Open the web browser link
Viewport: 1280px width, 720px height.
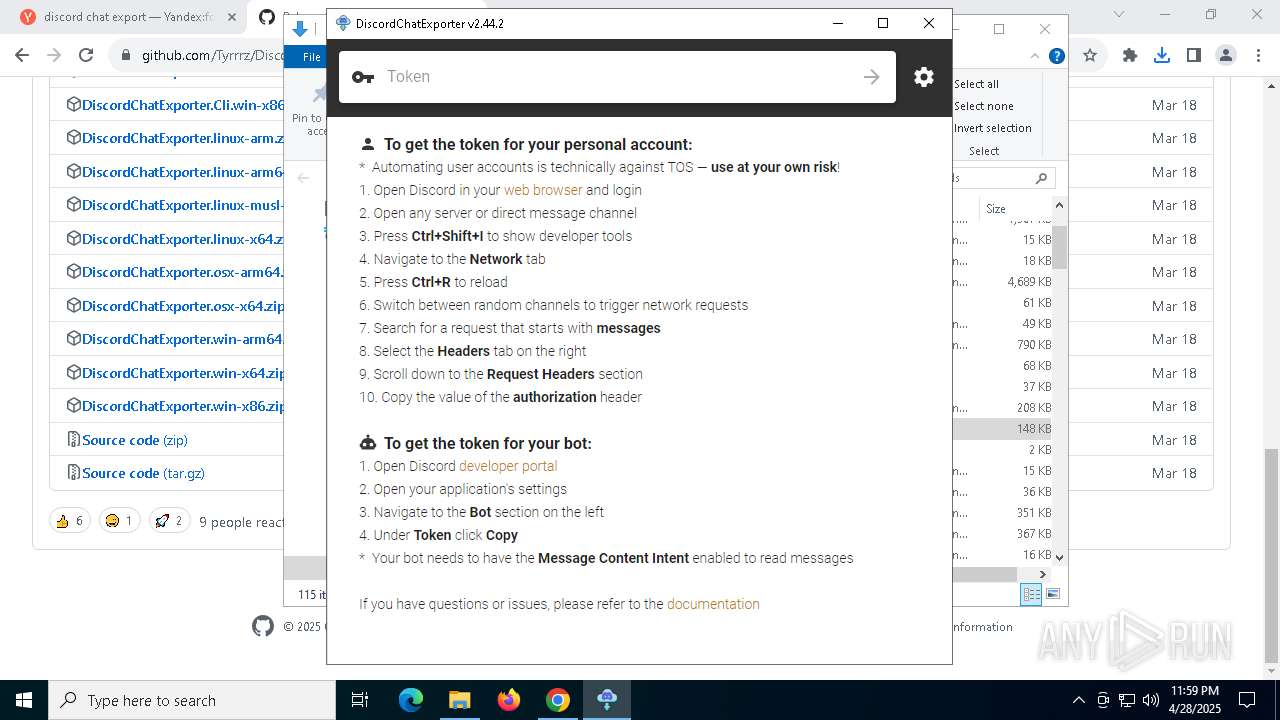pos(543,190)
